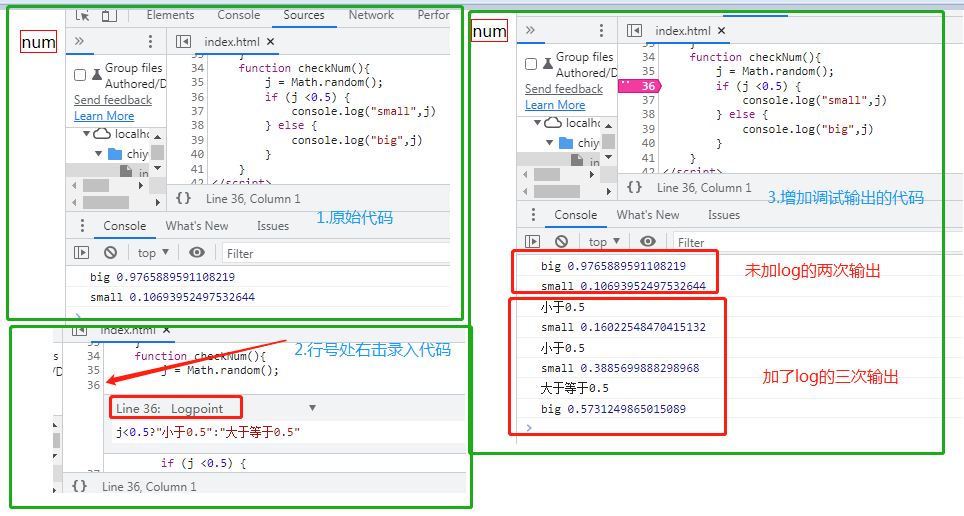Toggle device toolbar icon in top-left panel

pyautogui.click(x=109, y=15)
